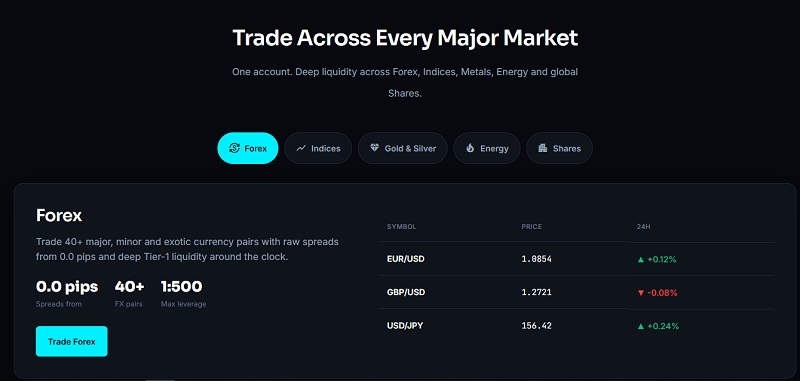Image resolution: width=800 pixels, height=381 pixels.
Task: Click the USD/JPY price 156.42
Action: pos(536,325)
